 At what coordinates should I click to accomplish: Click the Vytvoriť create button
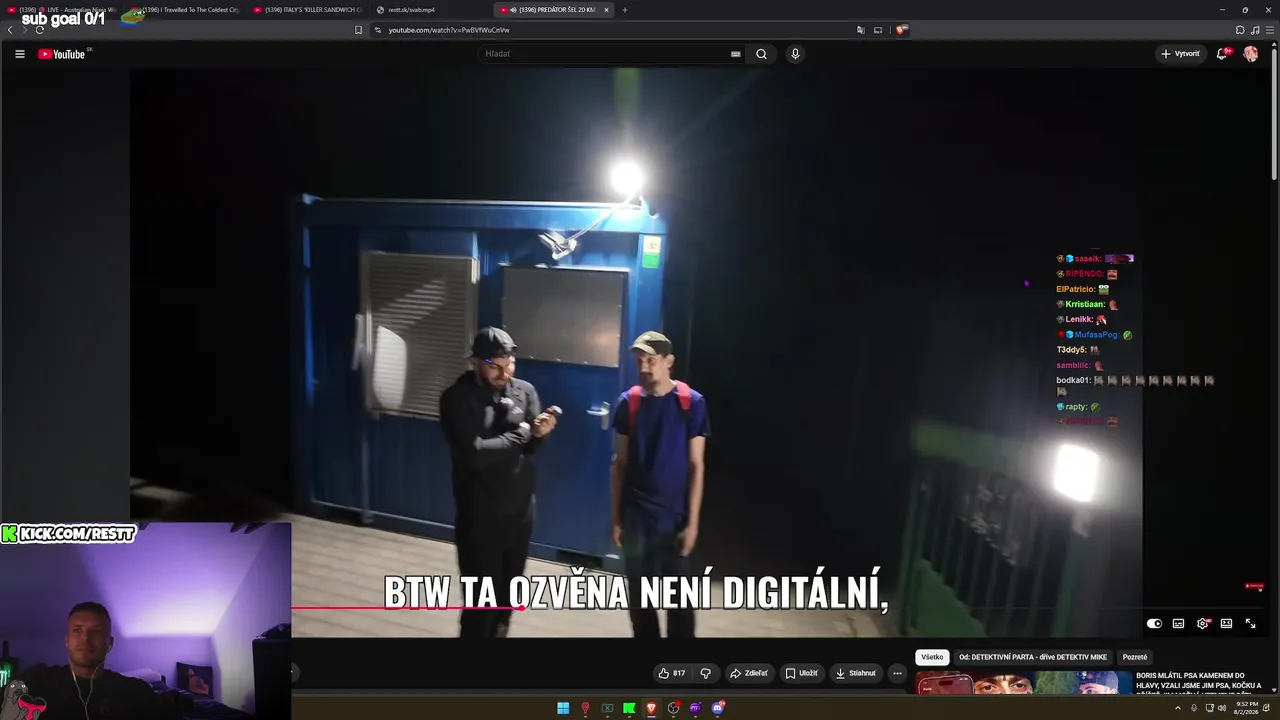(1180, 54)
